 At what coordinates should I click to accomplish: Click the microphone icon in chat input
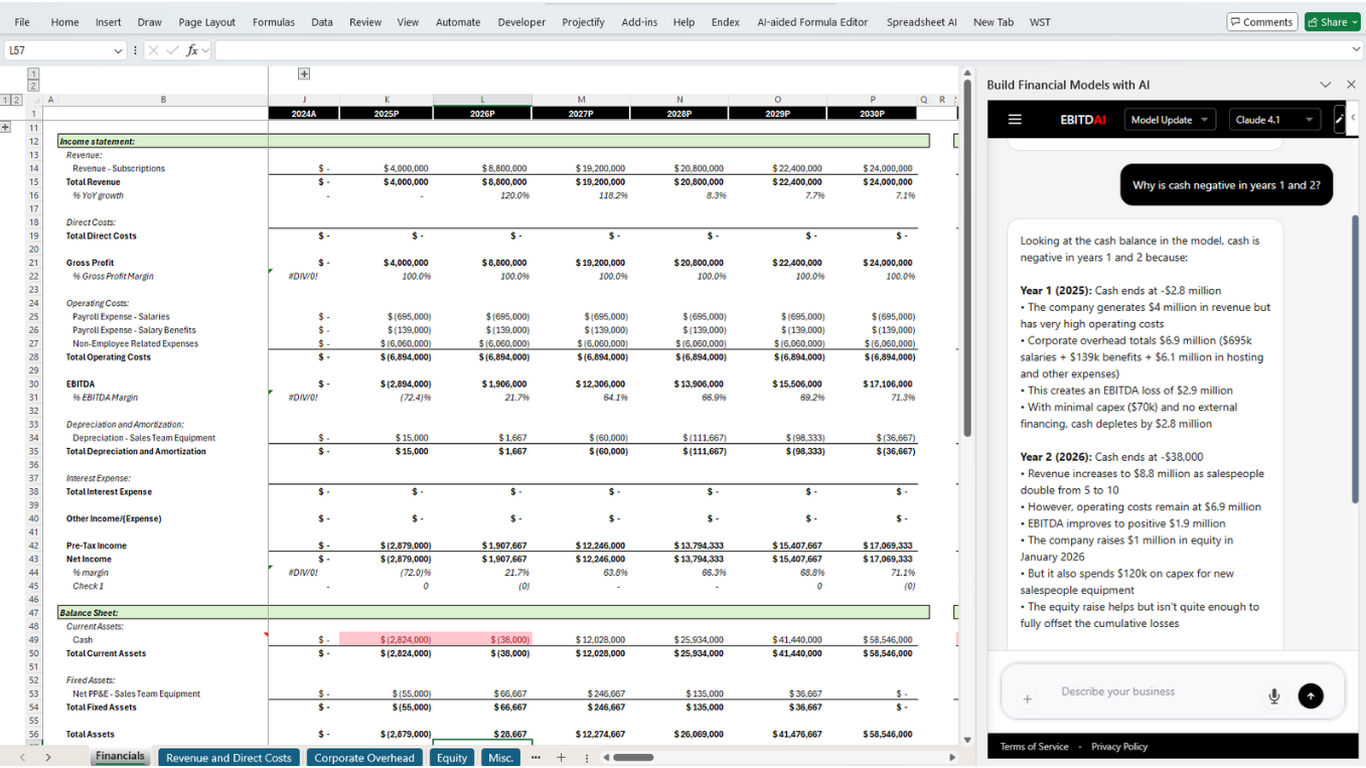pos(1274,697)
